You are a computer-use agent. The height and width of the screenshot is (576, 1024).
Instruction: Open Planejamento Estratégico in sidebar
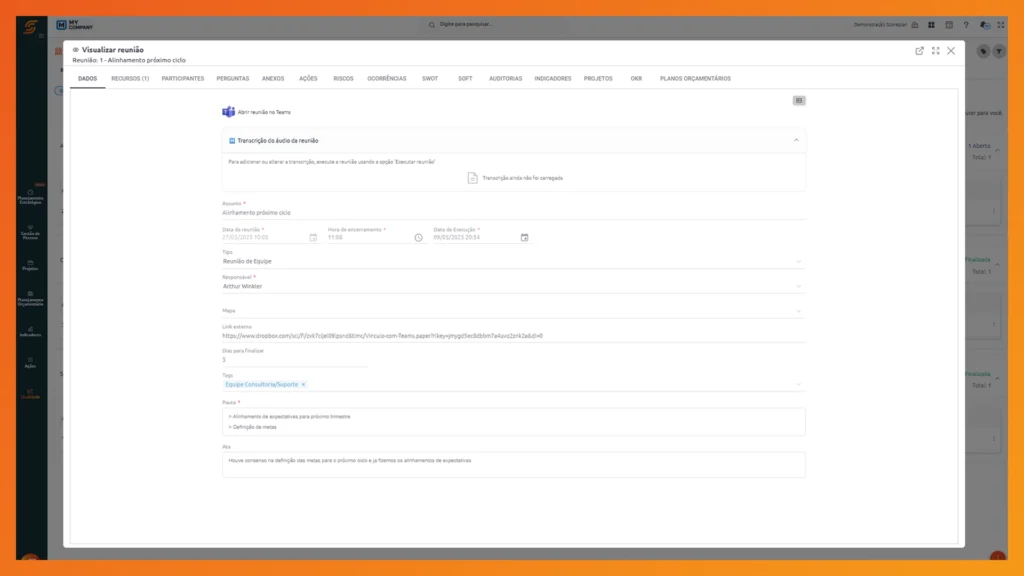pyautogui.click(x=30, y=197)
